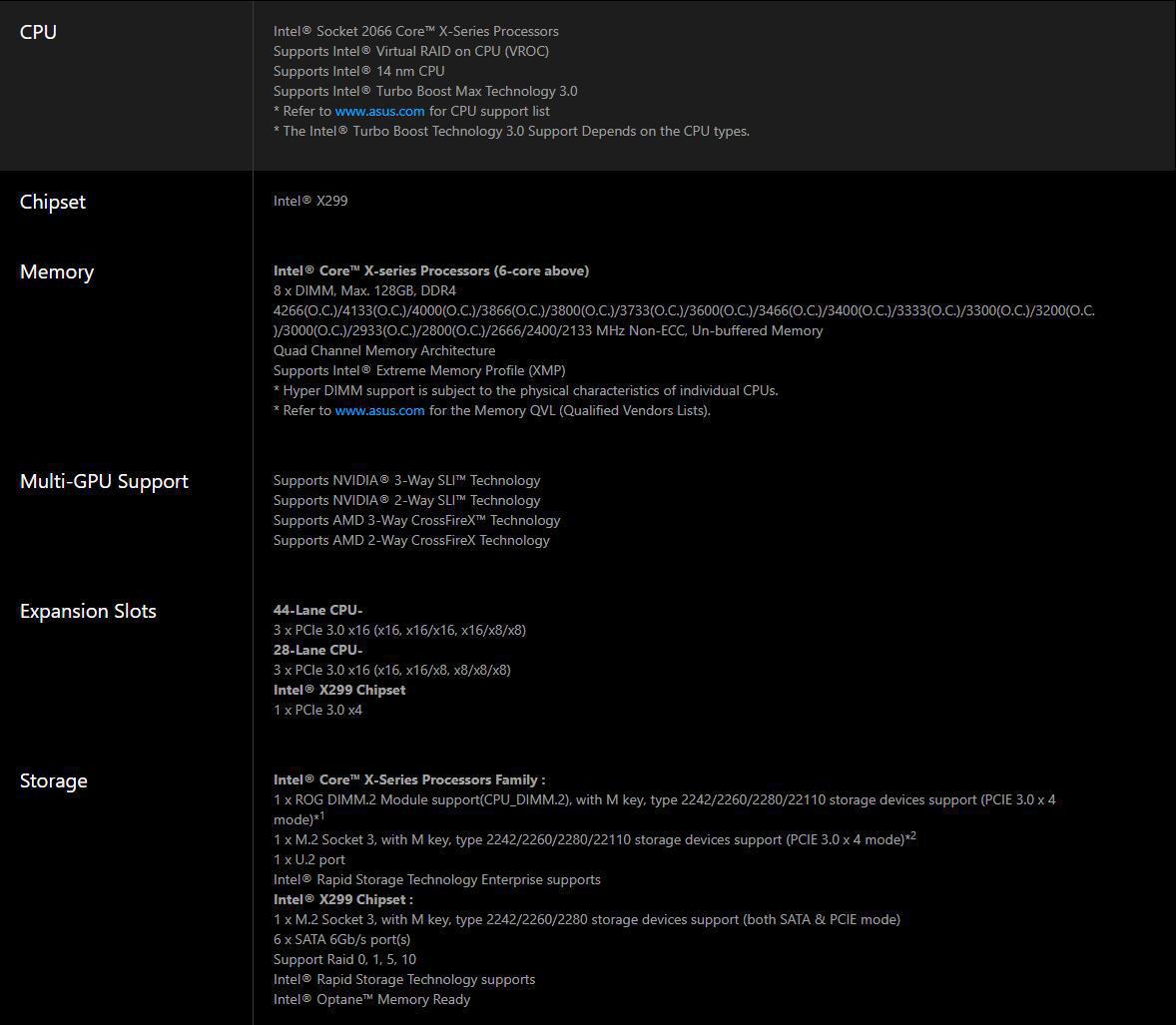This screenshot has height=1025, width=1176.
Task: Click "Intel® X299 Chipset :" under Storage
Action: (343, 900)
